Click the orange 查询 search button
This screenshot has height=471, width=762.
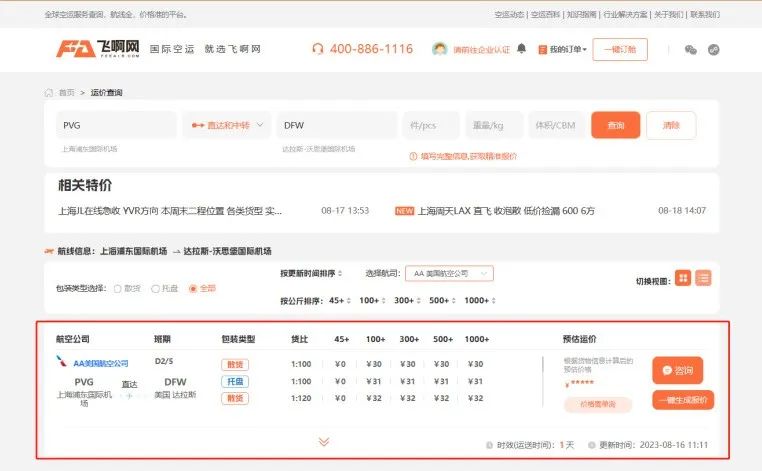point(616,125)
